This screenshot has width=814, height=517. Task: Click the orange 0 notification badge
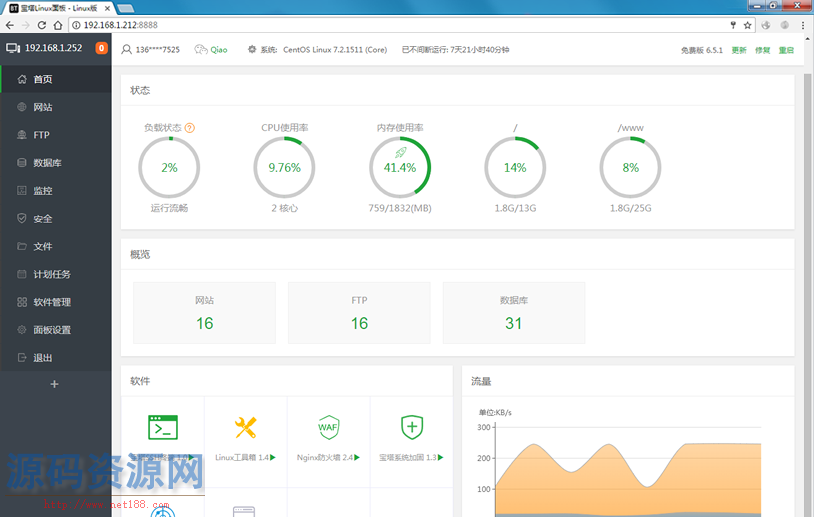(x=101, y=48)
